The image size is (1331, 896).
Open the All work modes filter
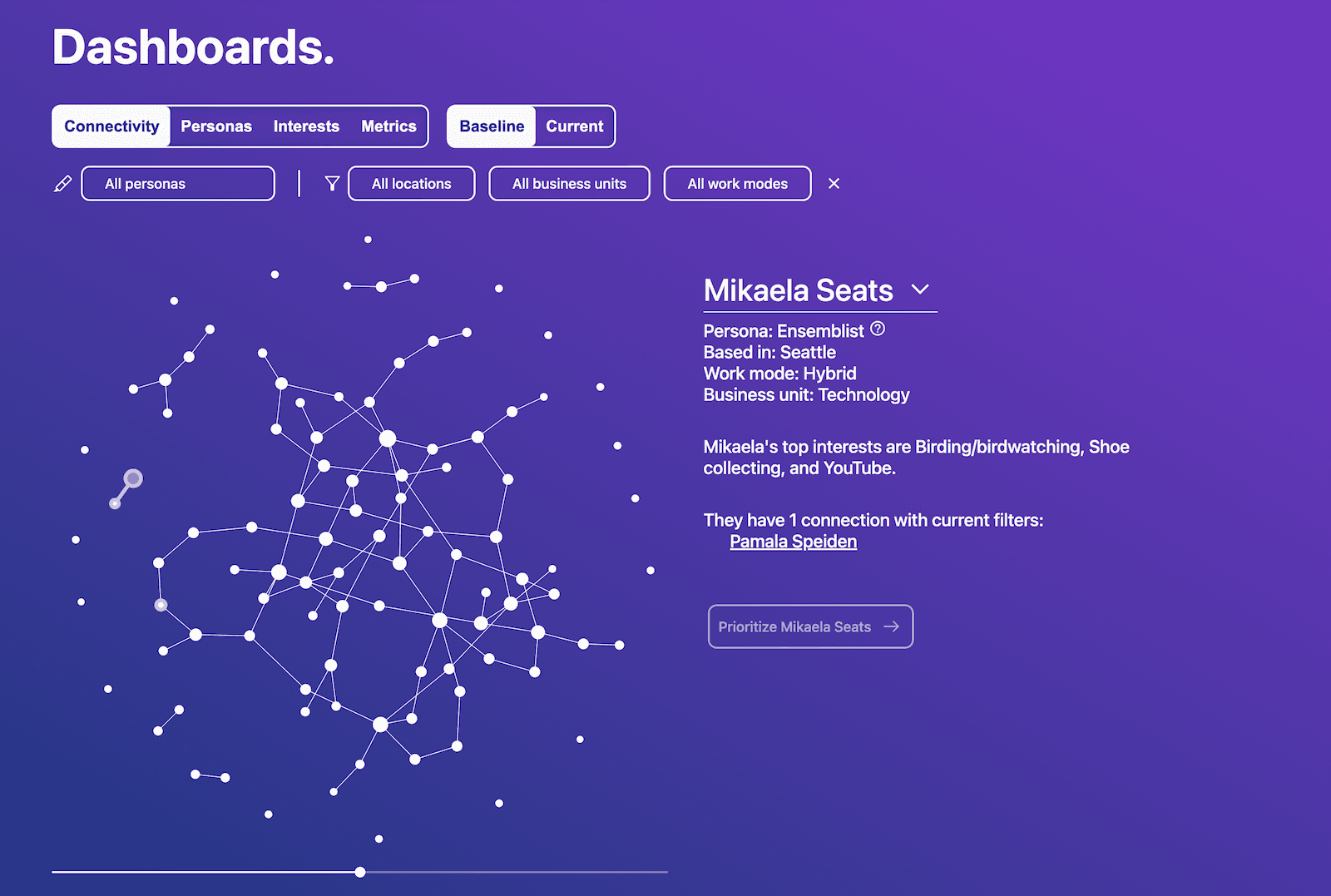(737, 183)
